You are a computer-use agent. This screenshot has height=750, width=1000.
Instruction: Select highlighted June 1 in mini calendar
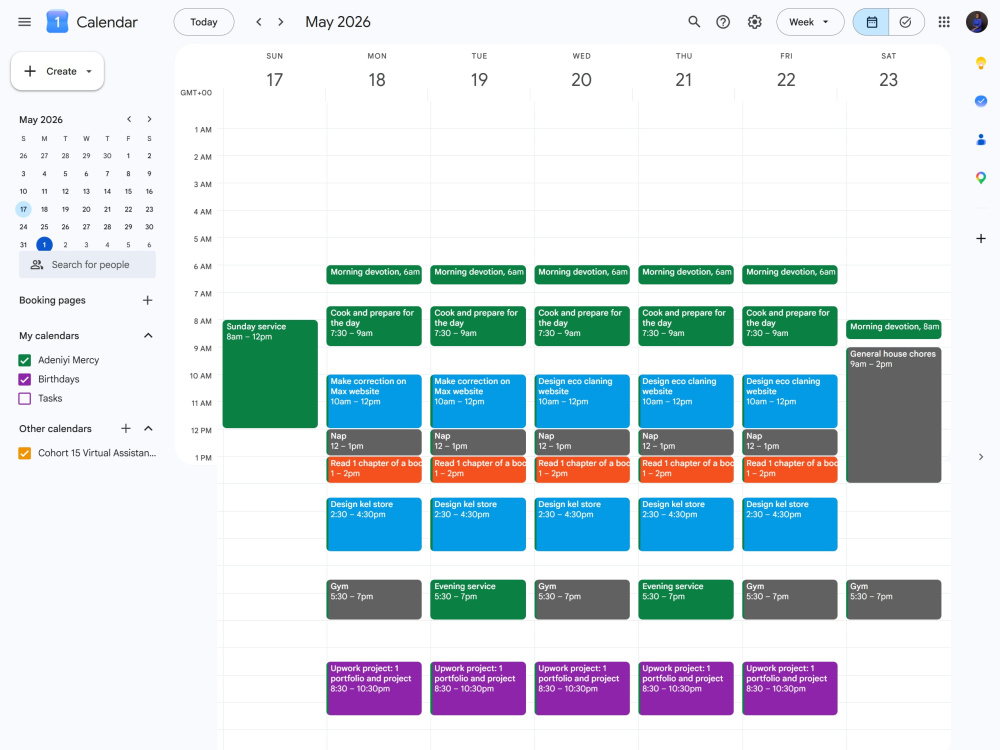click(44, 244)
